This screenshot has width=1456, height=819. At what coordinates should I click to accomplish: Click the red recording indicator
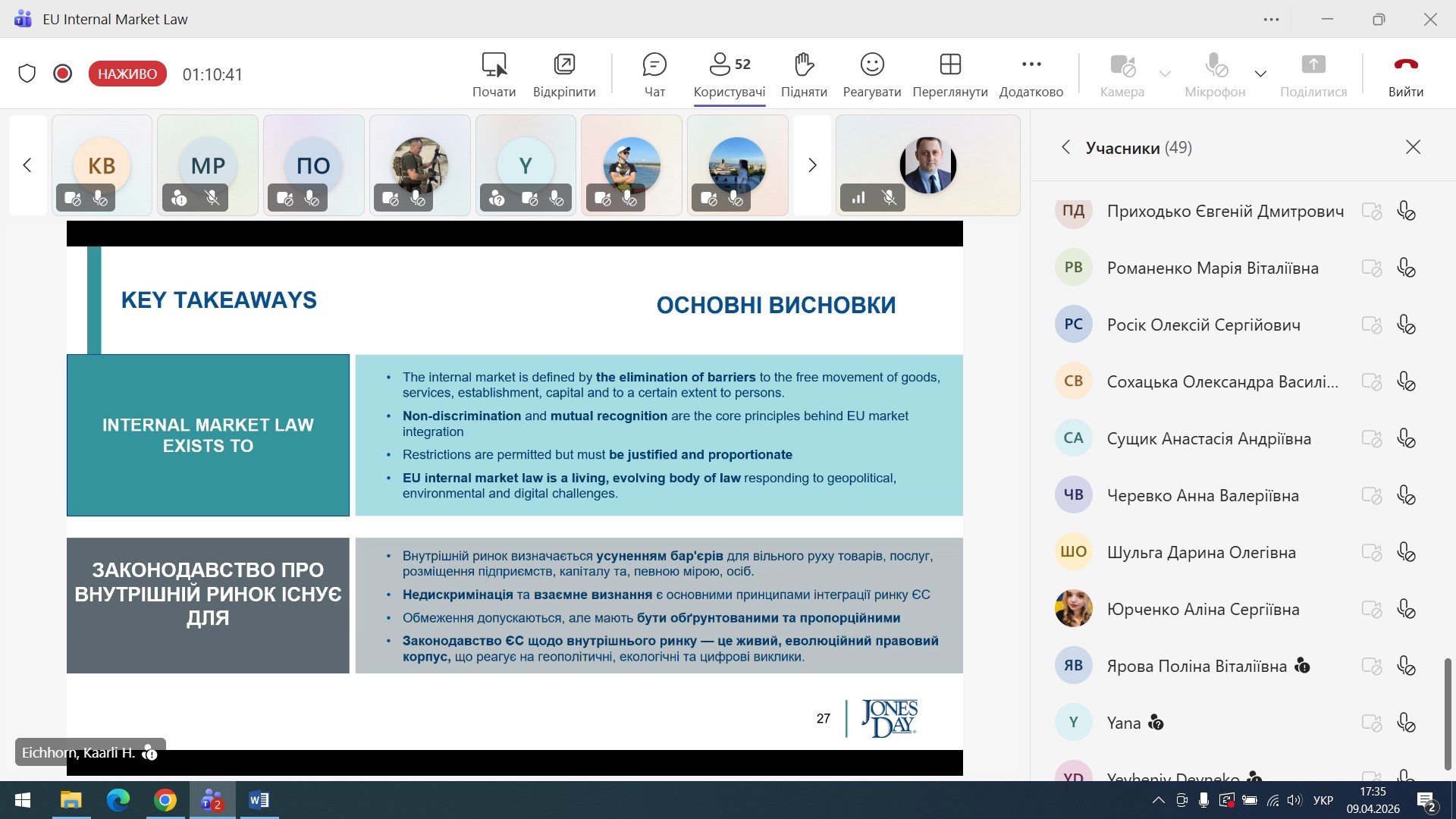(63, 74)
